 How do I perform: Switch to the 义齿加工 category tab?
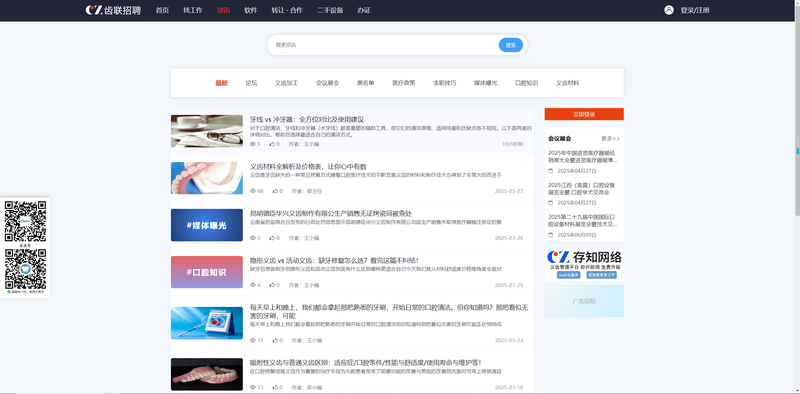tap(286, 83)
